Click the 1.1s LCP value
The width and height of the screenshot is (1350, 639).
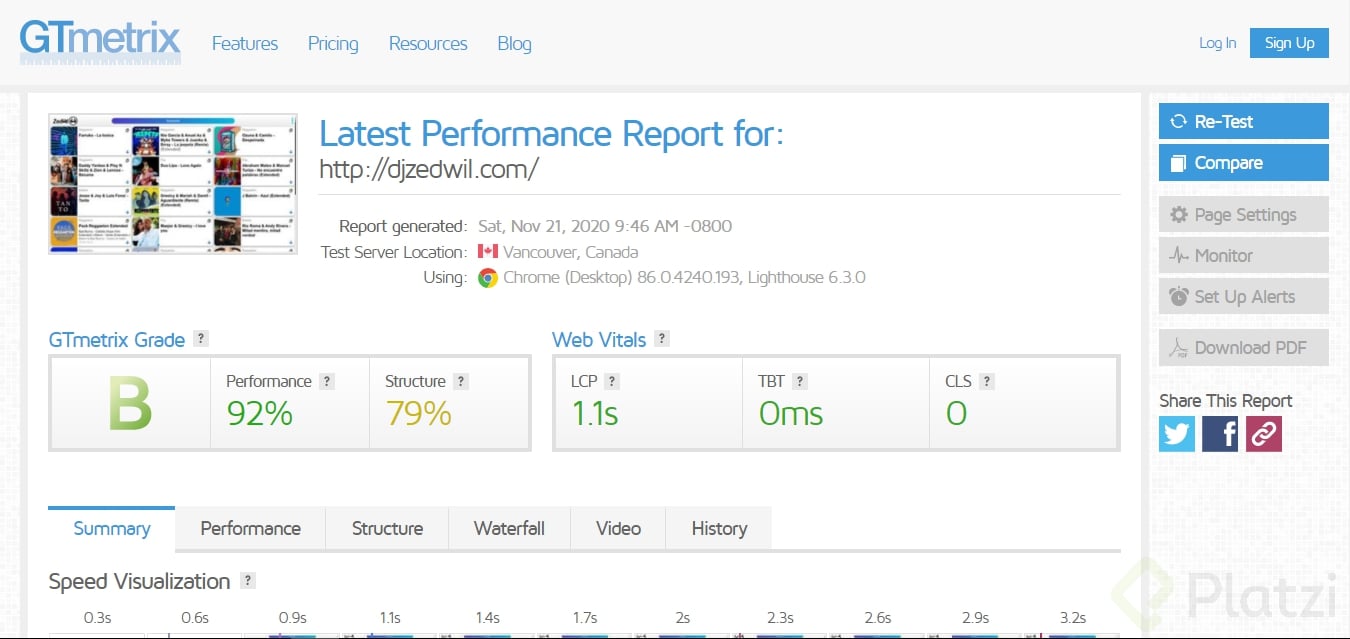(x=595, y=413)
